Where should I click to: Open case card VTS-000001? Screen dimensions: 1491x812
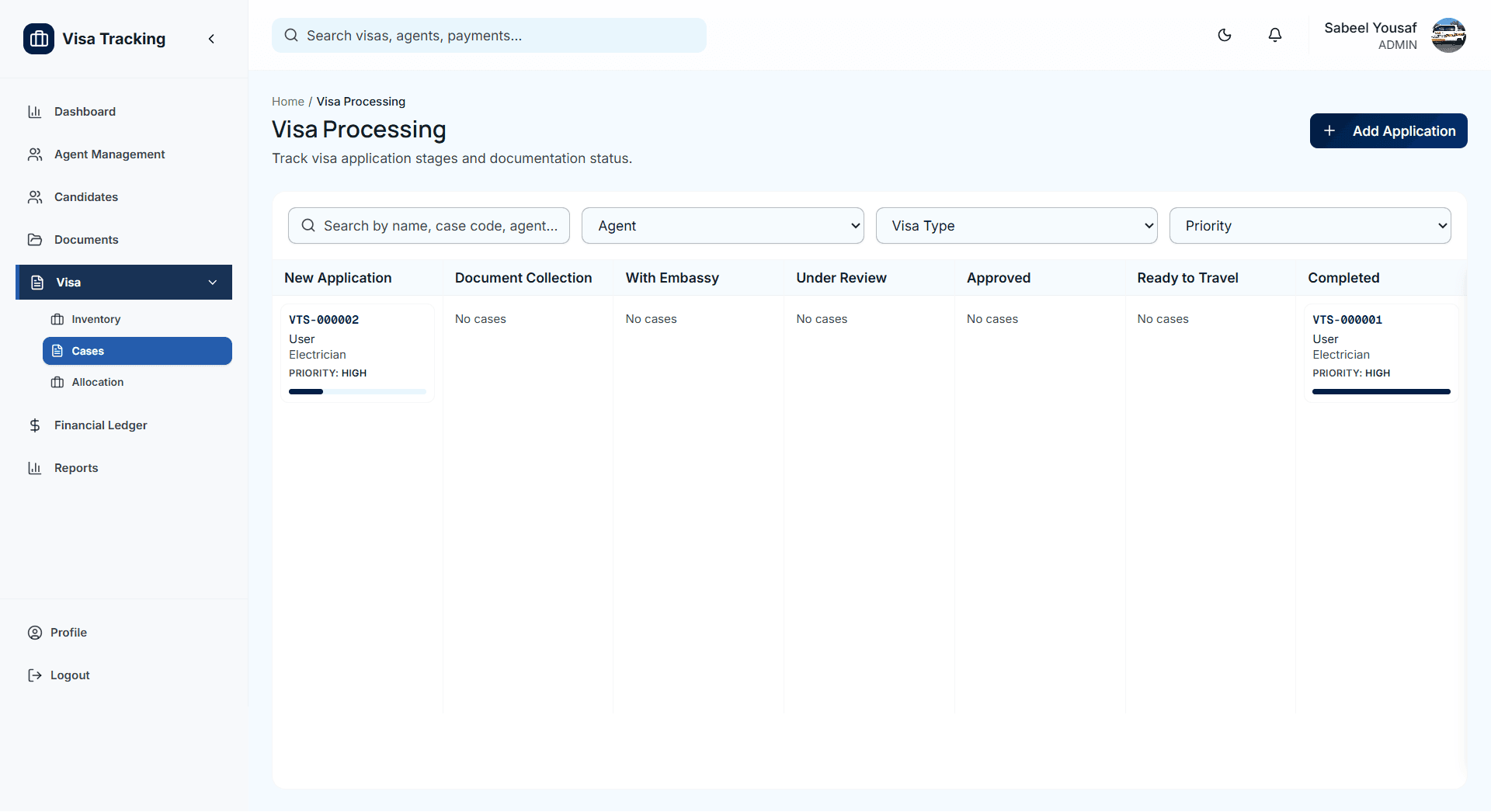coord(1382,353)
